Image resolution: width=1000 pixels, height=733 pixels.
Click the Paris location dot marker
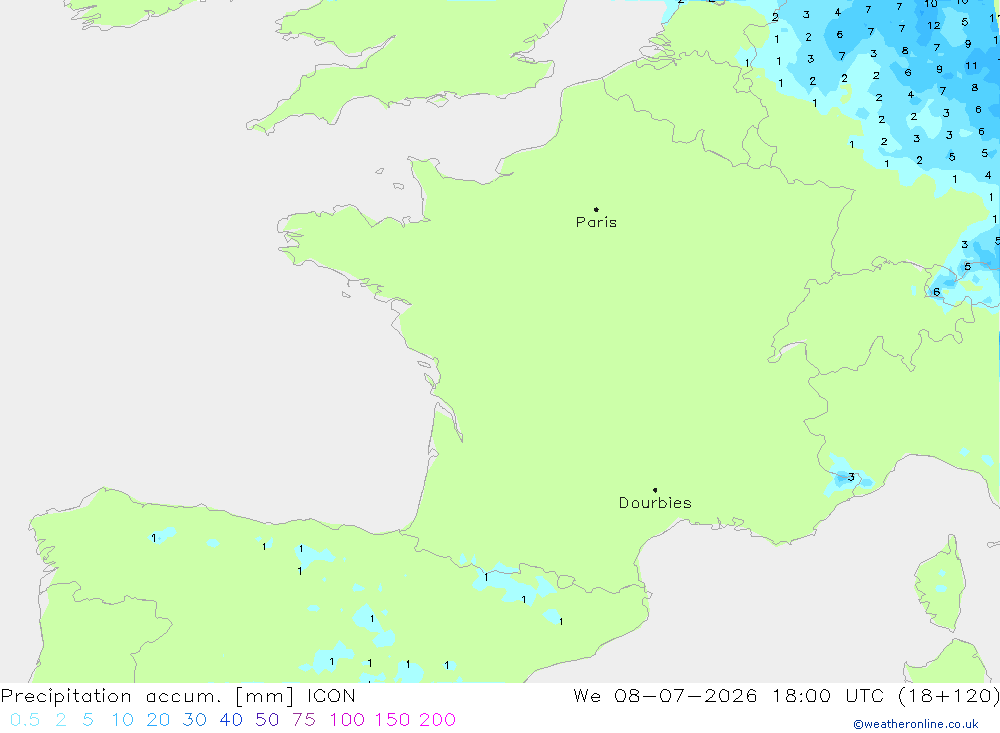[596, 209]
